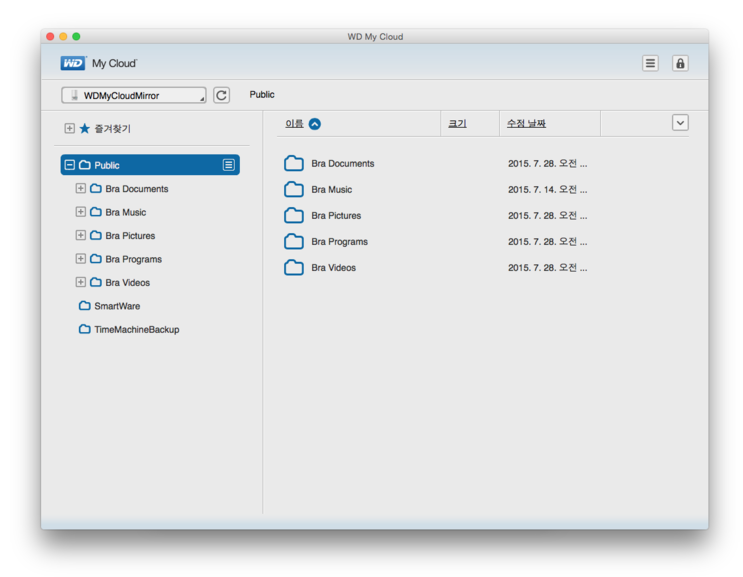Collapse the Public folder tree node

tap(70, 165)
